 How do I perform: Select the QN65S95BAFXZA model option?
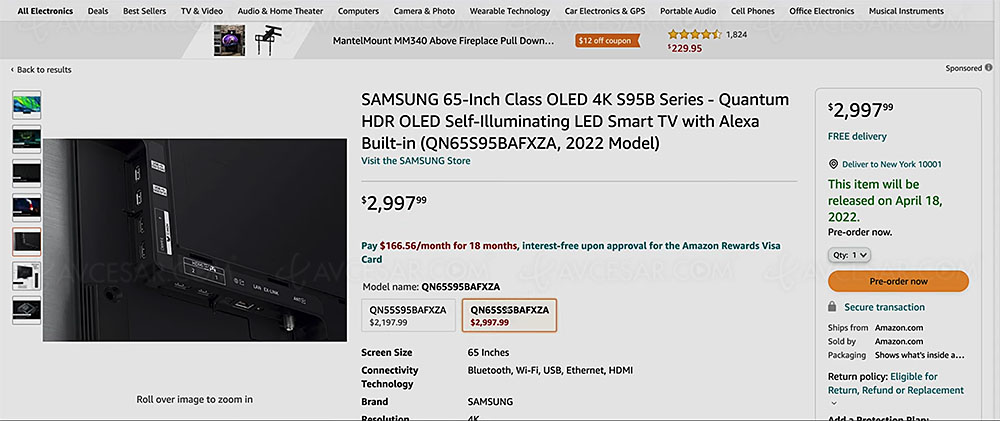pos(510,315)
